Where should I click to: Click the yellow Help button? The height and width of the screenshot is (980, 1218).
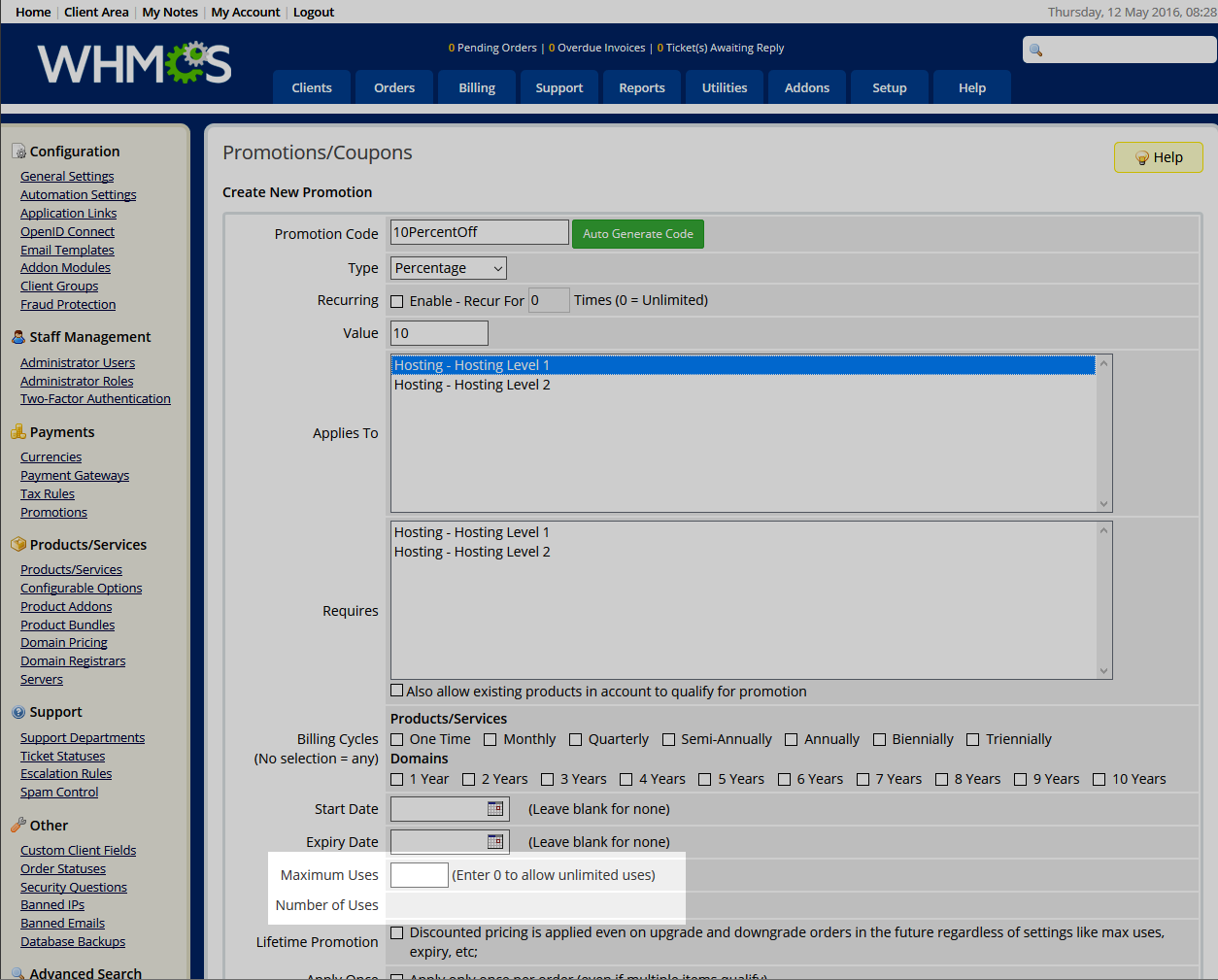point(1158,157)
